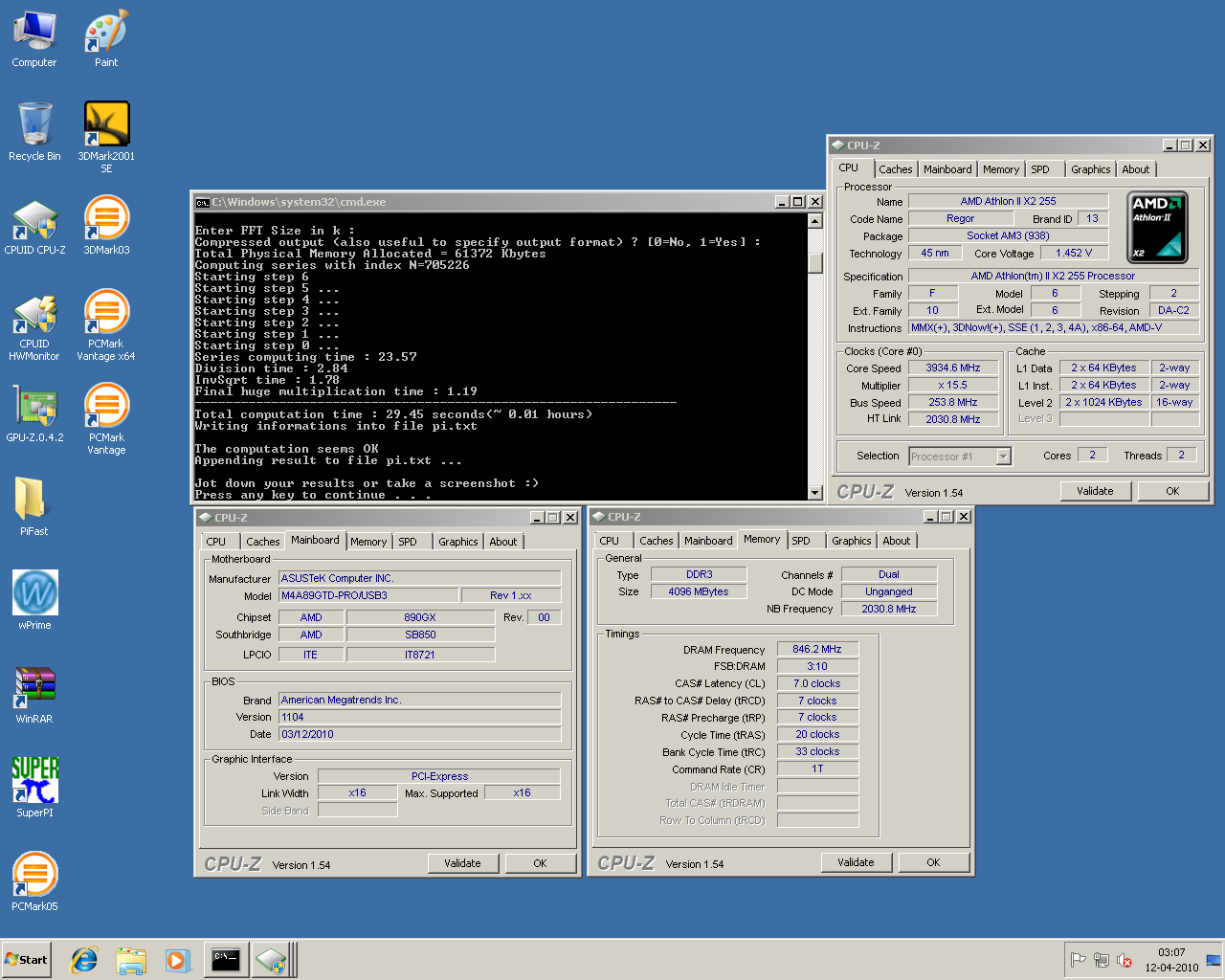
Task: Select SPD tab in the top-right CPU-Z window
Action: (1040, 169)
